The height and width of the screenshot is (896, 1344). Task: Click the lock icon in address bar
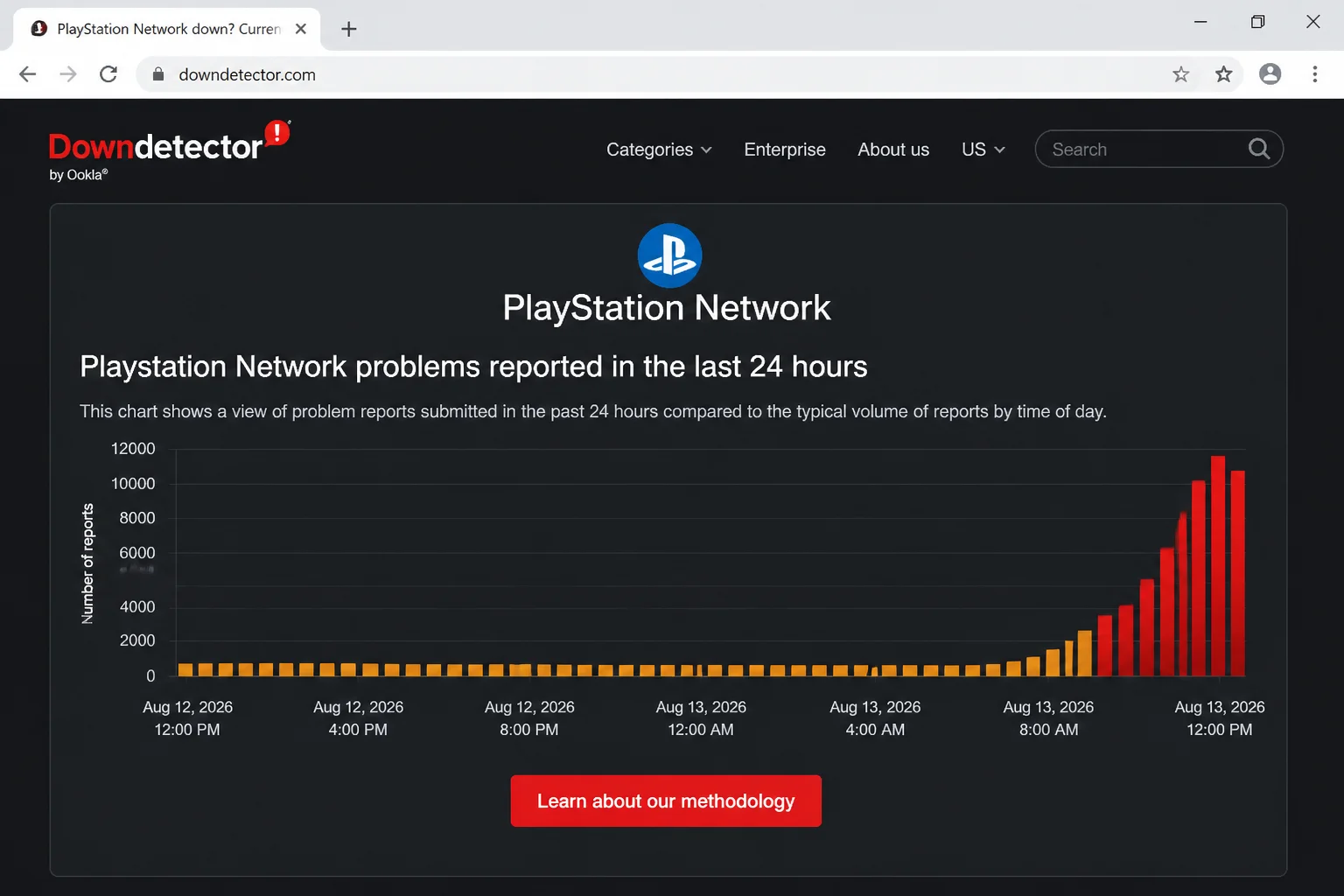pyautogui.click(x=158, y=74)
